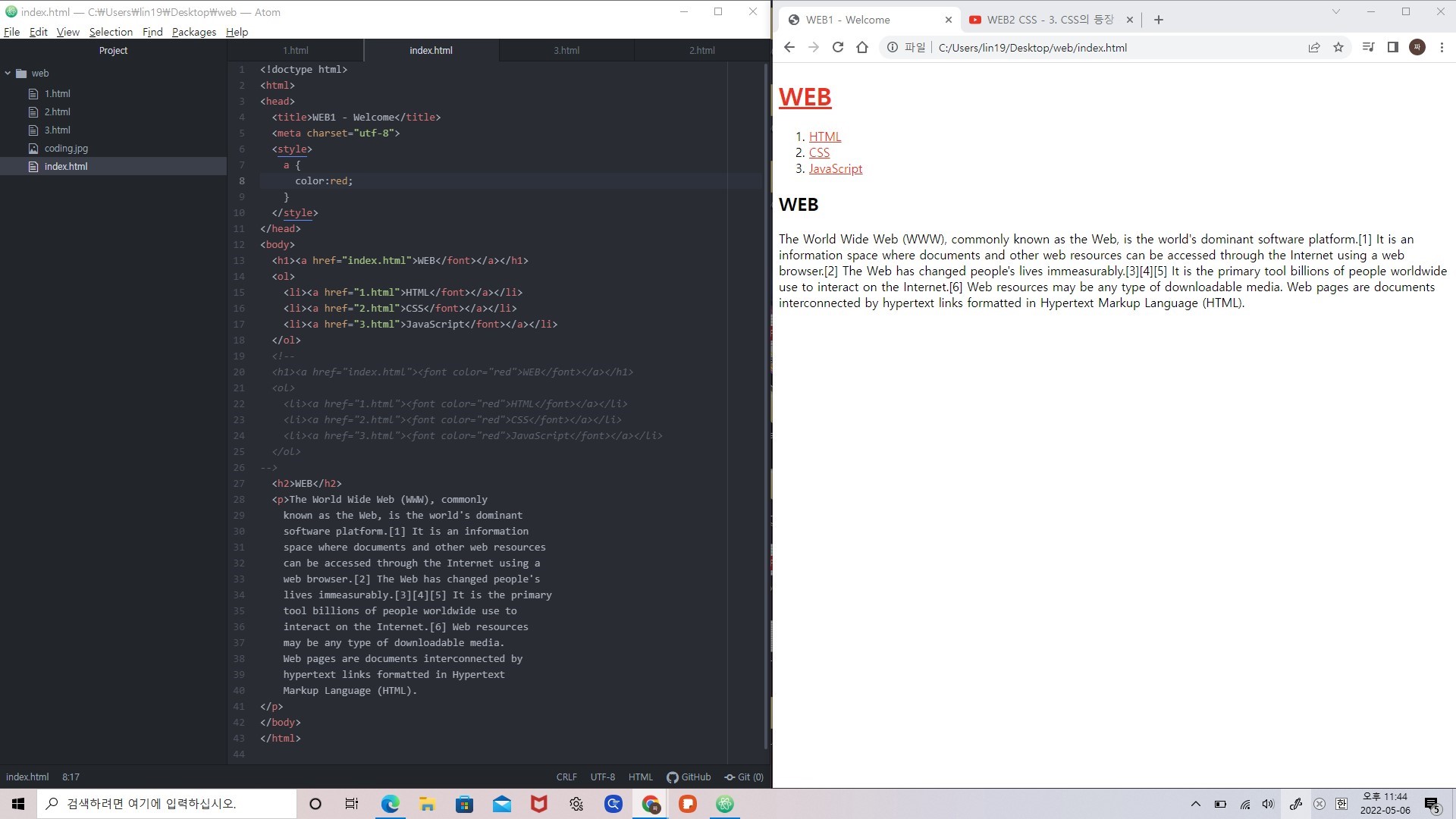
Task: Open Chrome's three-dot menu
Action: [1442, 47]
